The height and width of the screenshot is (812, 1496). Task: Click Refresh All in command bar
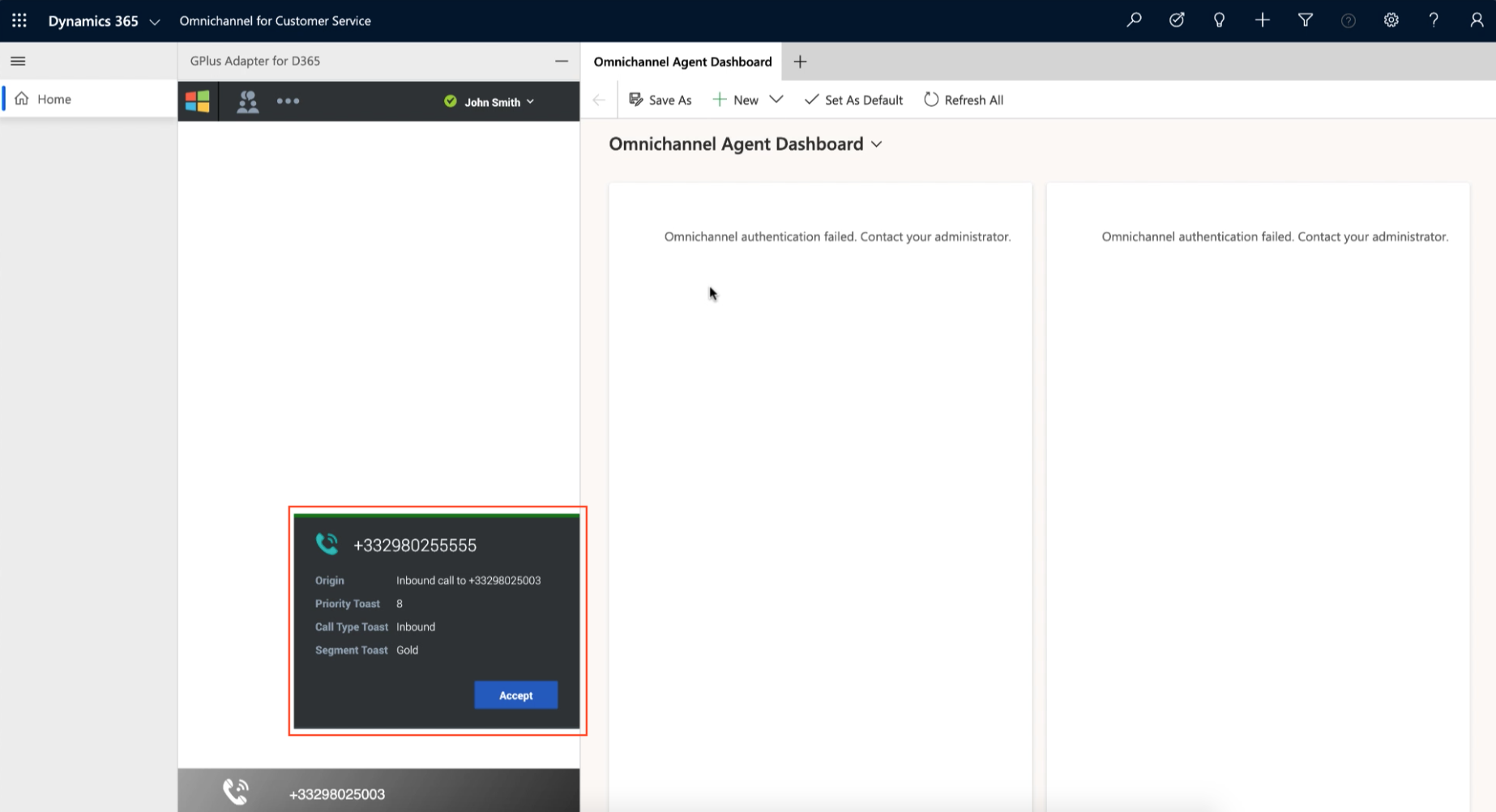(x=964, y=100)
